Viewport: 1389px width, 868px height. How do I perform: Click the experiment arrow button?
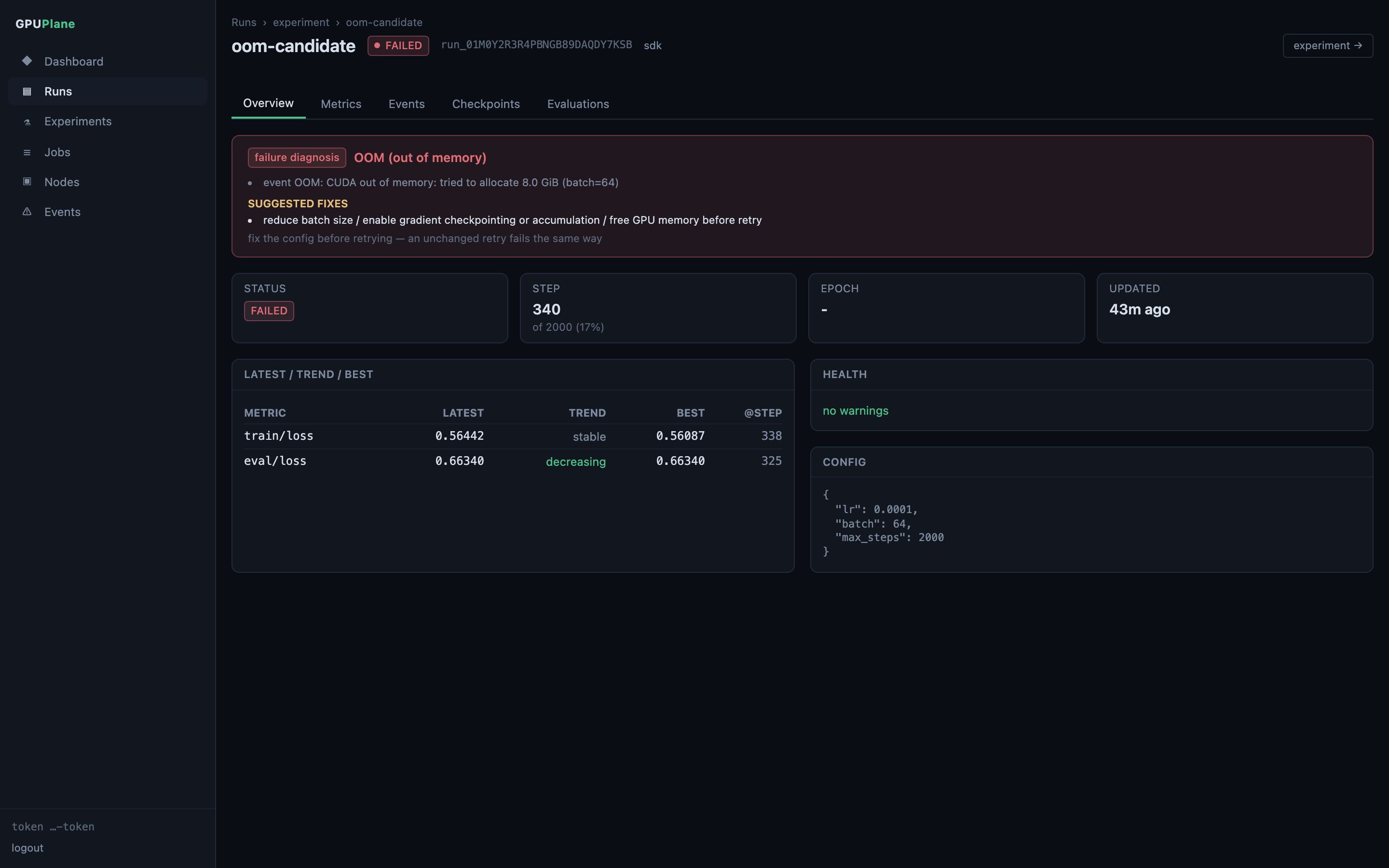(x=1328, y=45)
